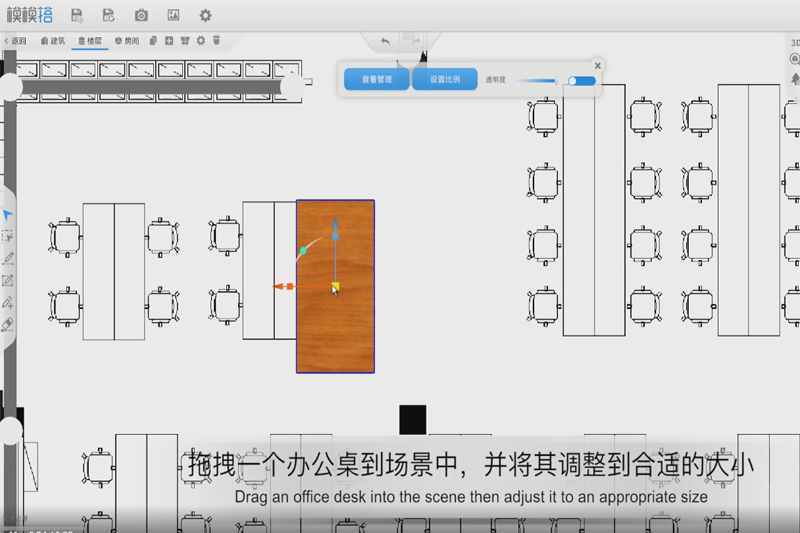The image size is (800, 533).
Task: Click the 设置比例 button
Action: (x=445, y=79)
